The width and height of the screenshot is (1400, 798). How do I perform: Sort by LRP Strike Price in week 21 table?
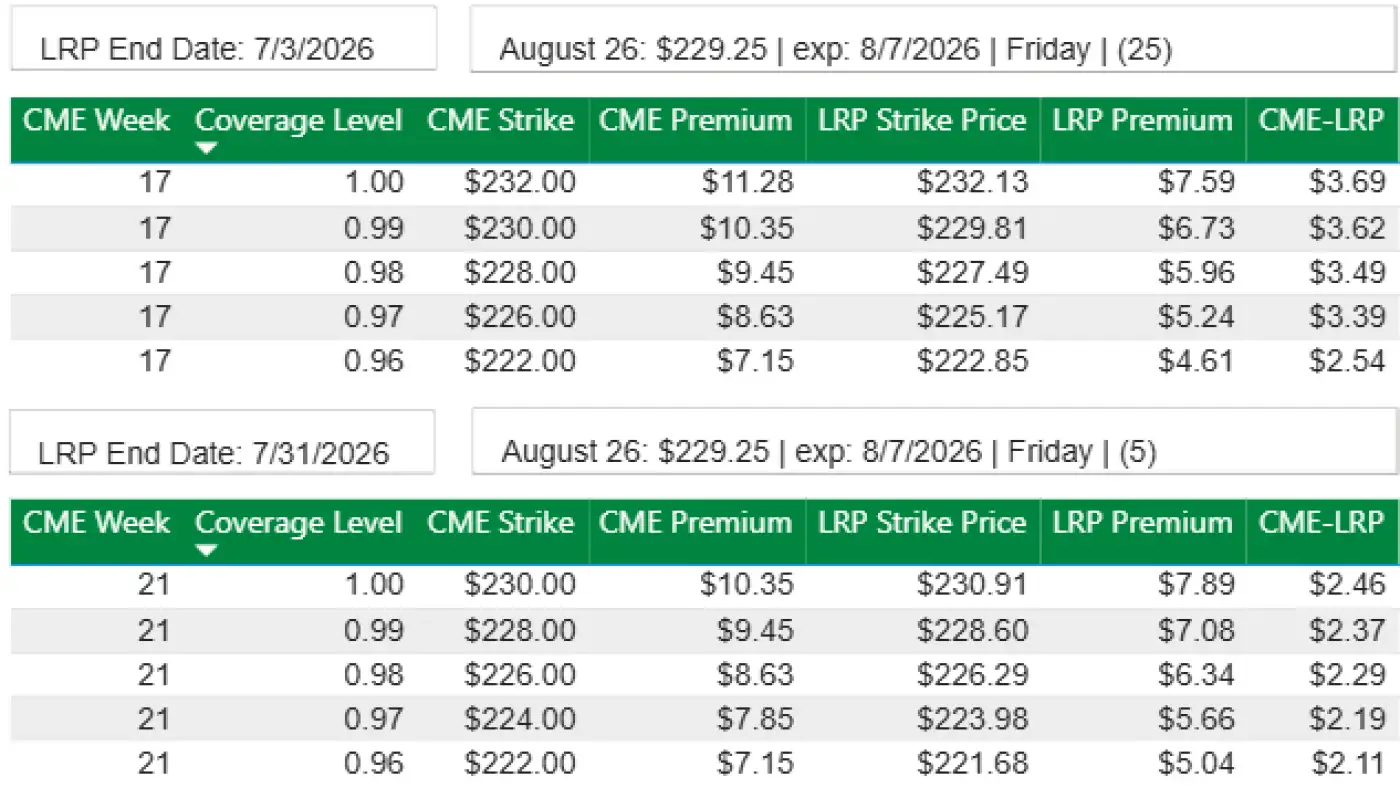point(922,524)
